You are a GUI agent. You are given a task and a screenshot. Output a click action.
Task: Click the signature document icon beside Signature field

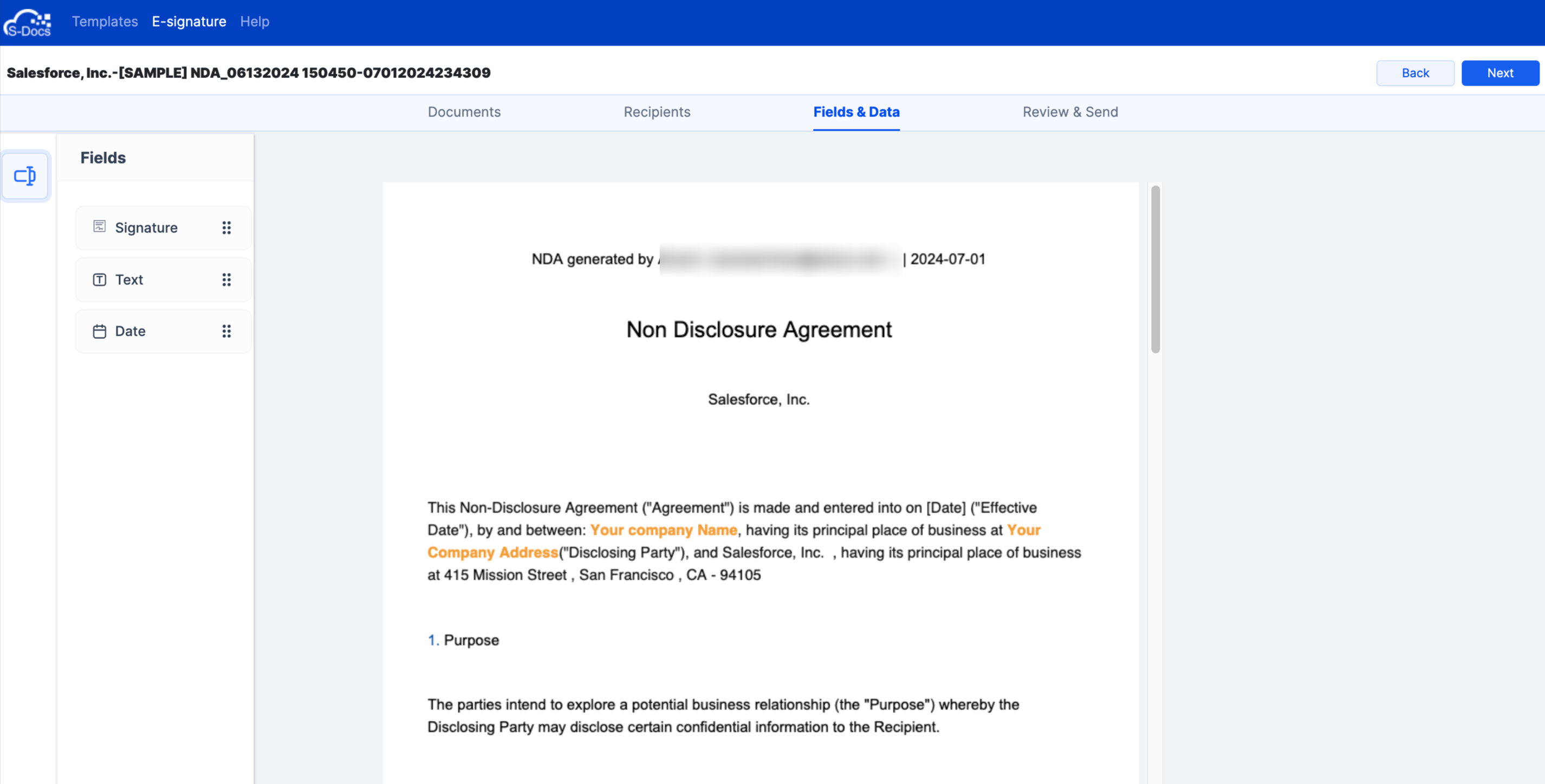click(99, 227)
